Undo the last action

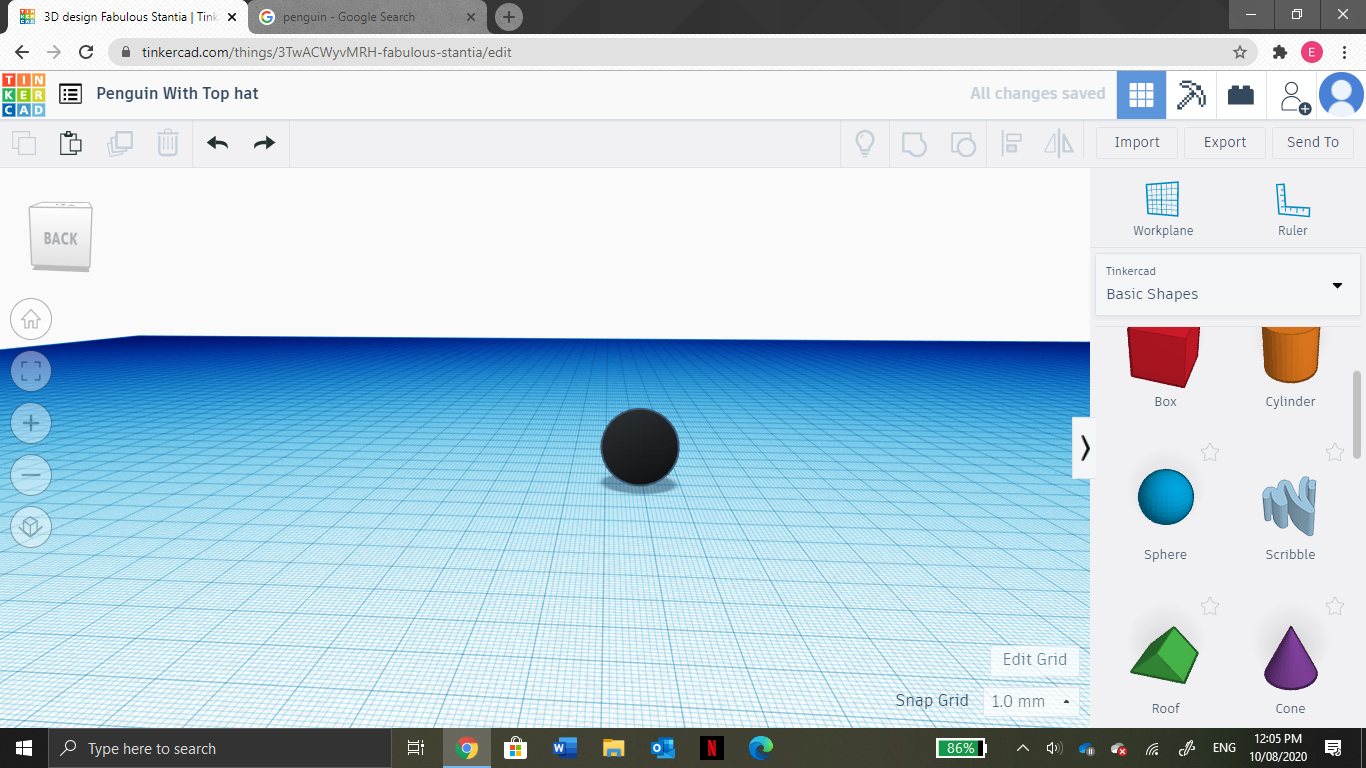coord(216,143)
